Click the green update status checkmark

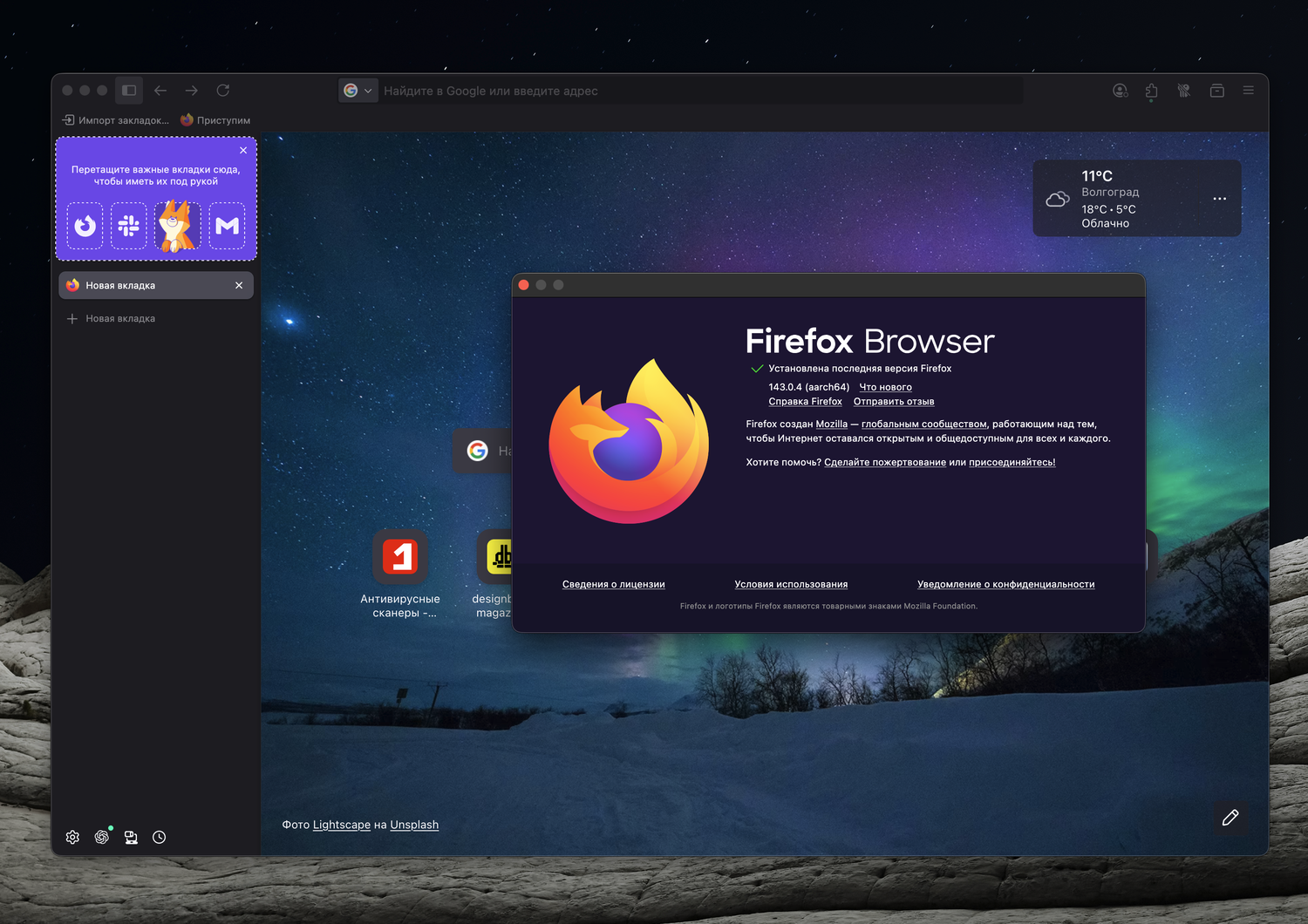757,369
